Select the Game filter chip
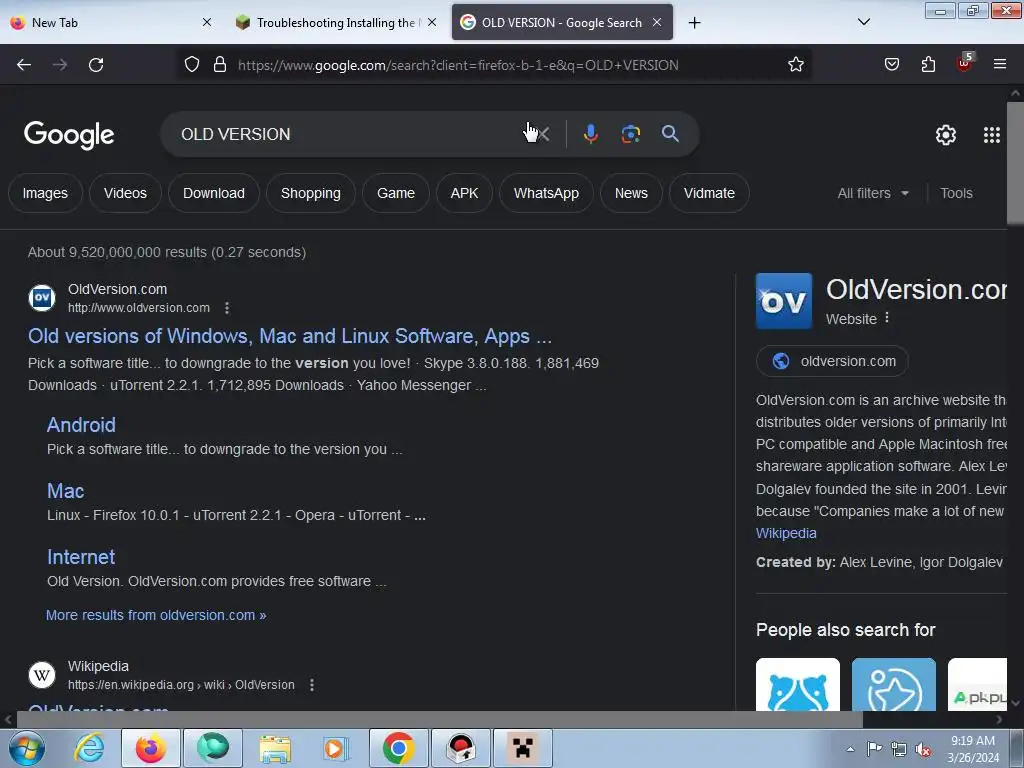Image resolution: width=1024 pixels, height=768 pixels. tap(396, 193)
